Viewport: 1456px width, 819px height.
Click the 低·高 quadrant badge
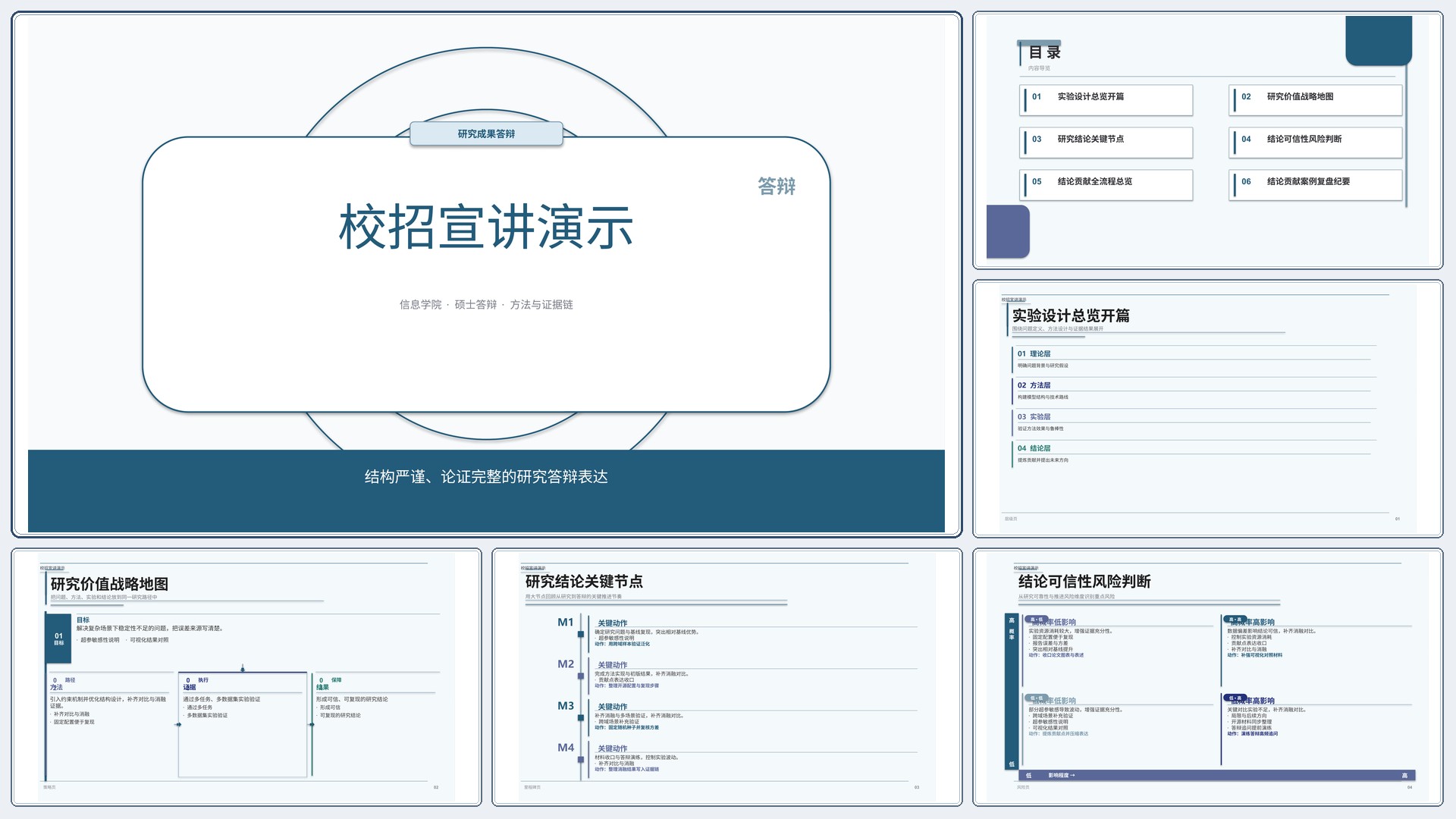(x=1236, y=698)
